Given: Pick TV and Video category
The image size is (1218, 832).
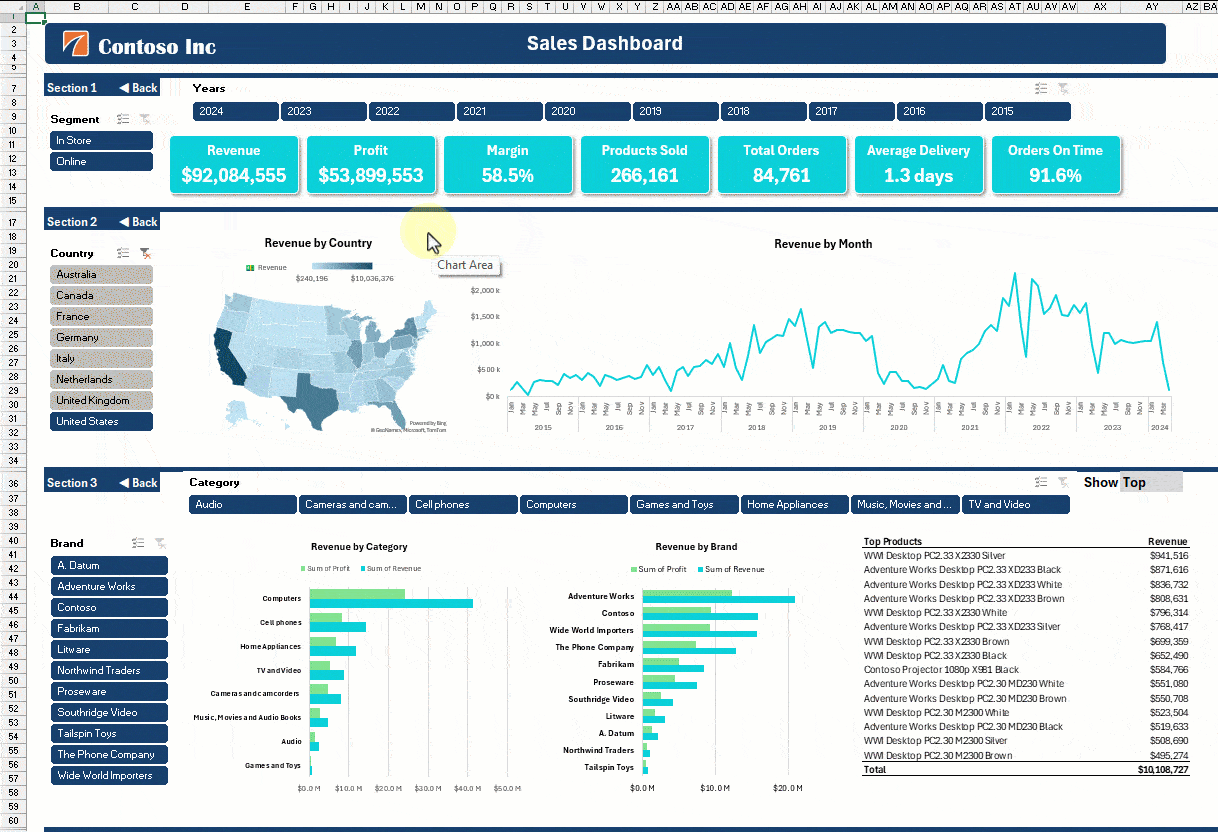Looking at the screenshot, I should (1016, 505).
